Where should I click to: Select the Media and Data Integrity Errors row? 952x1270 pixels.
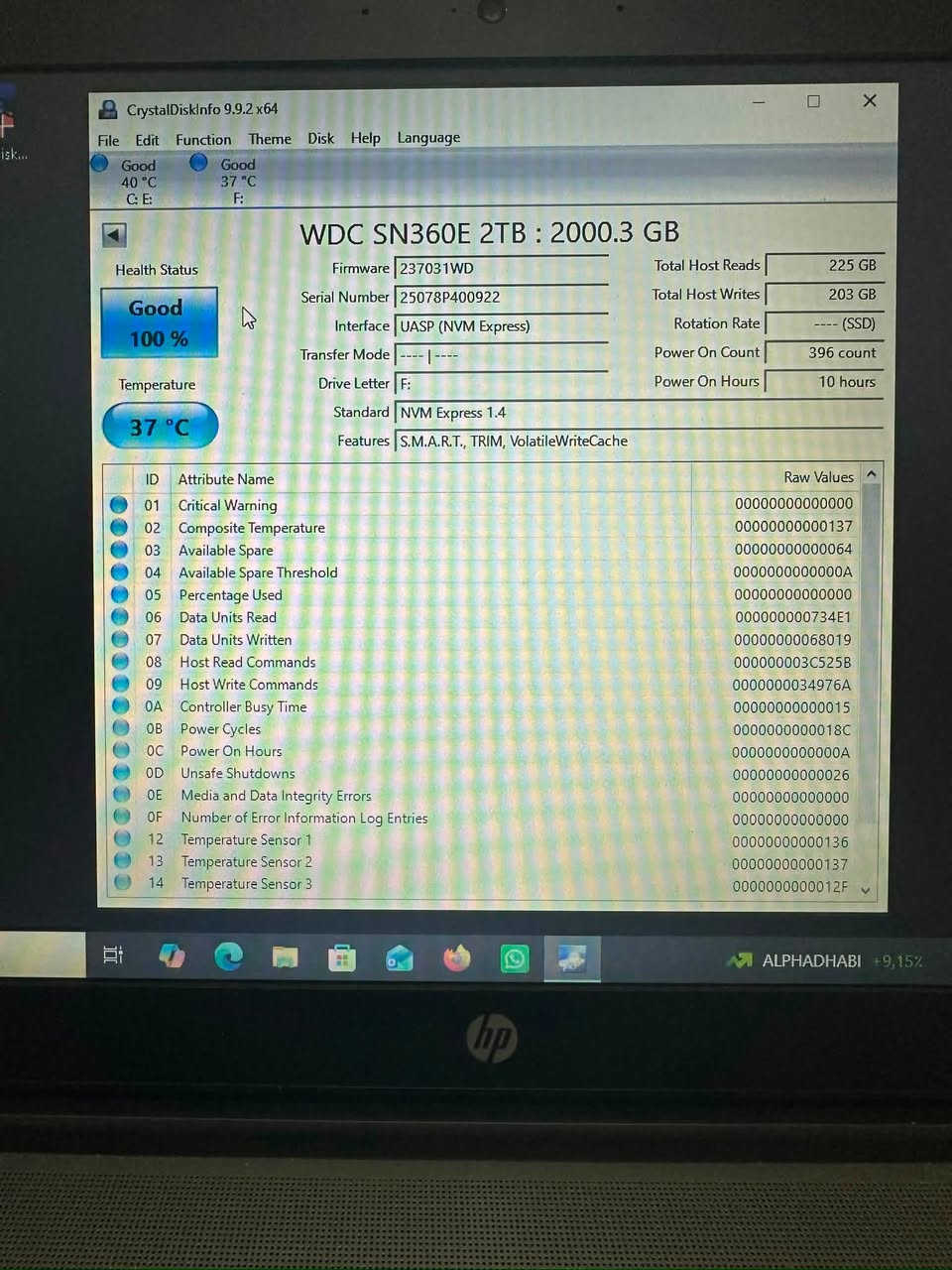point(482,796)
